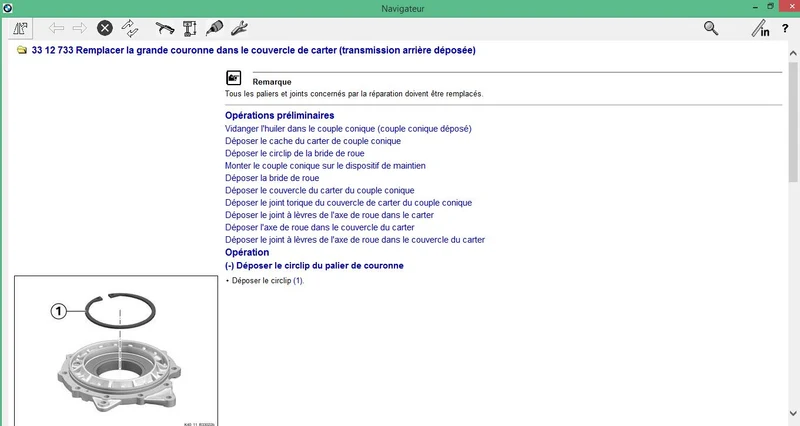Click the wrench and screwdriver icon
This screenshot has height=426, width=800.
(x=239, y=28)
